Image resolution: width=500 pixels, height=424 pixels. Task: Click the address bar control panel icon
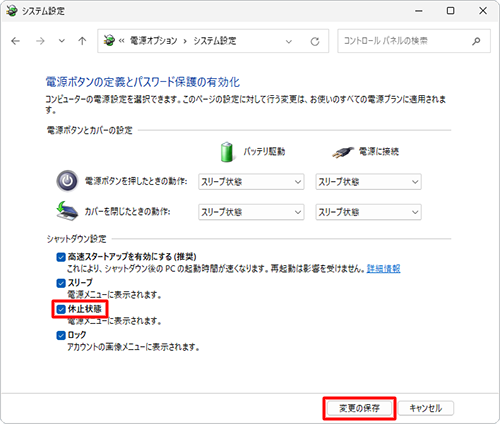tap(109, 41)
